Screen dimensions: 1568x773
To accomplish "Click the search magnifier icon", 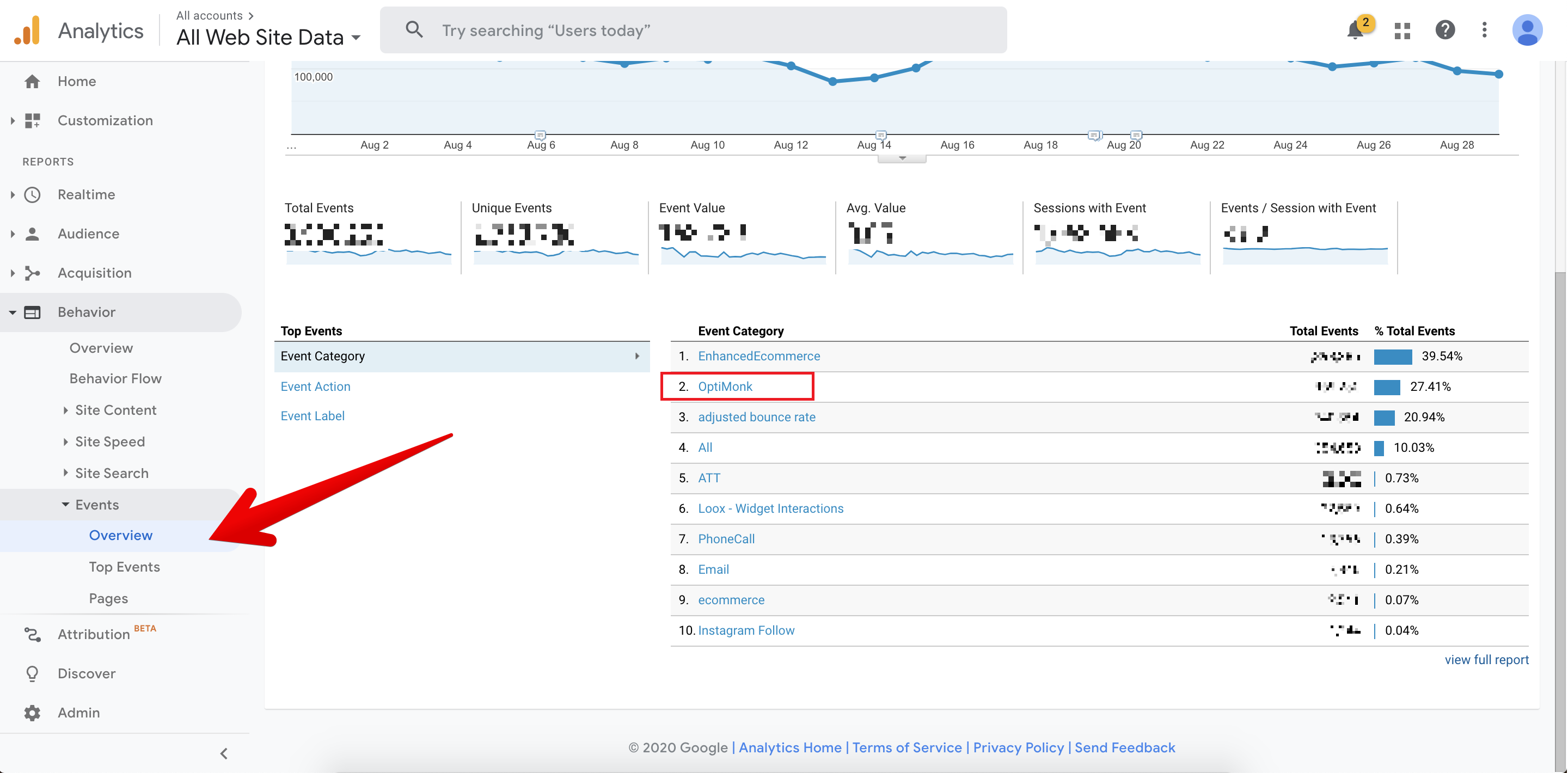I will pyautogui.click(x=414, y=29).
